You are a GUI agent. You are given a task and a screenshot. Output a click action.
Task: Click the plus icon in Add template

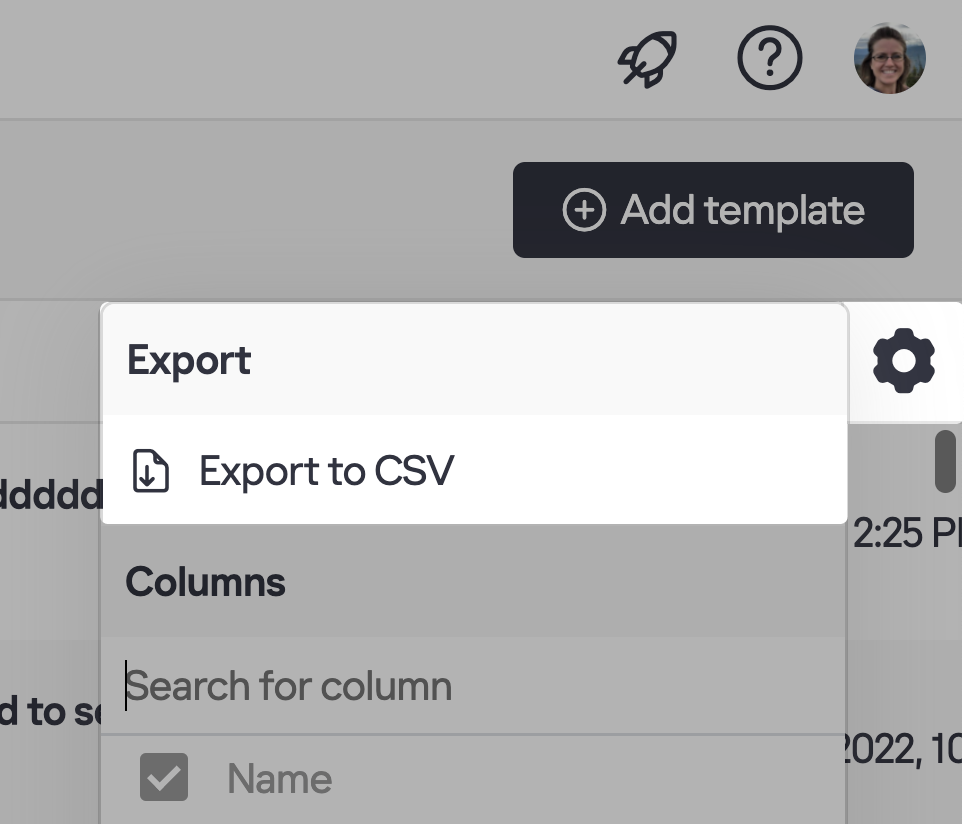point(584,210)
